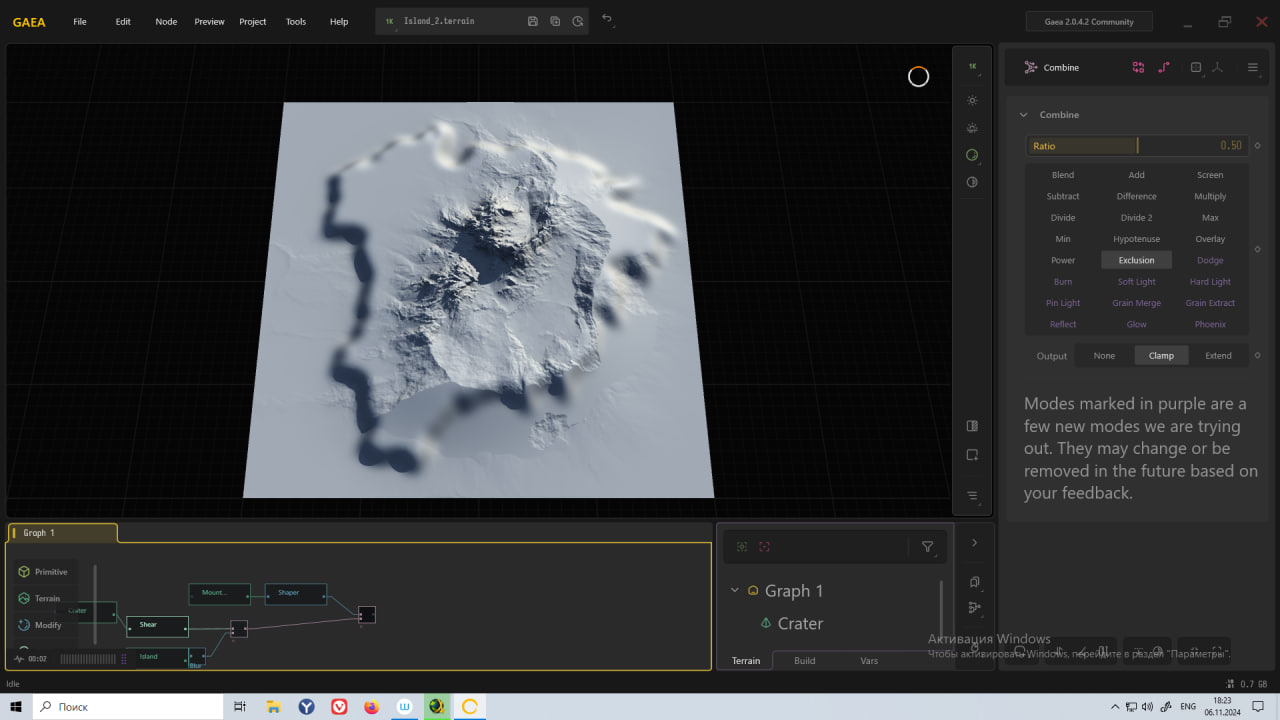Viewport: 1280px width, 720px height.
Task: Switch to the Build tab
Action: click(x=805, y=660)
